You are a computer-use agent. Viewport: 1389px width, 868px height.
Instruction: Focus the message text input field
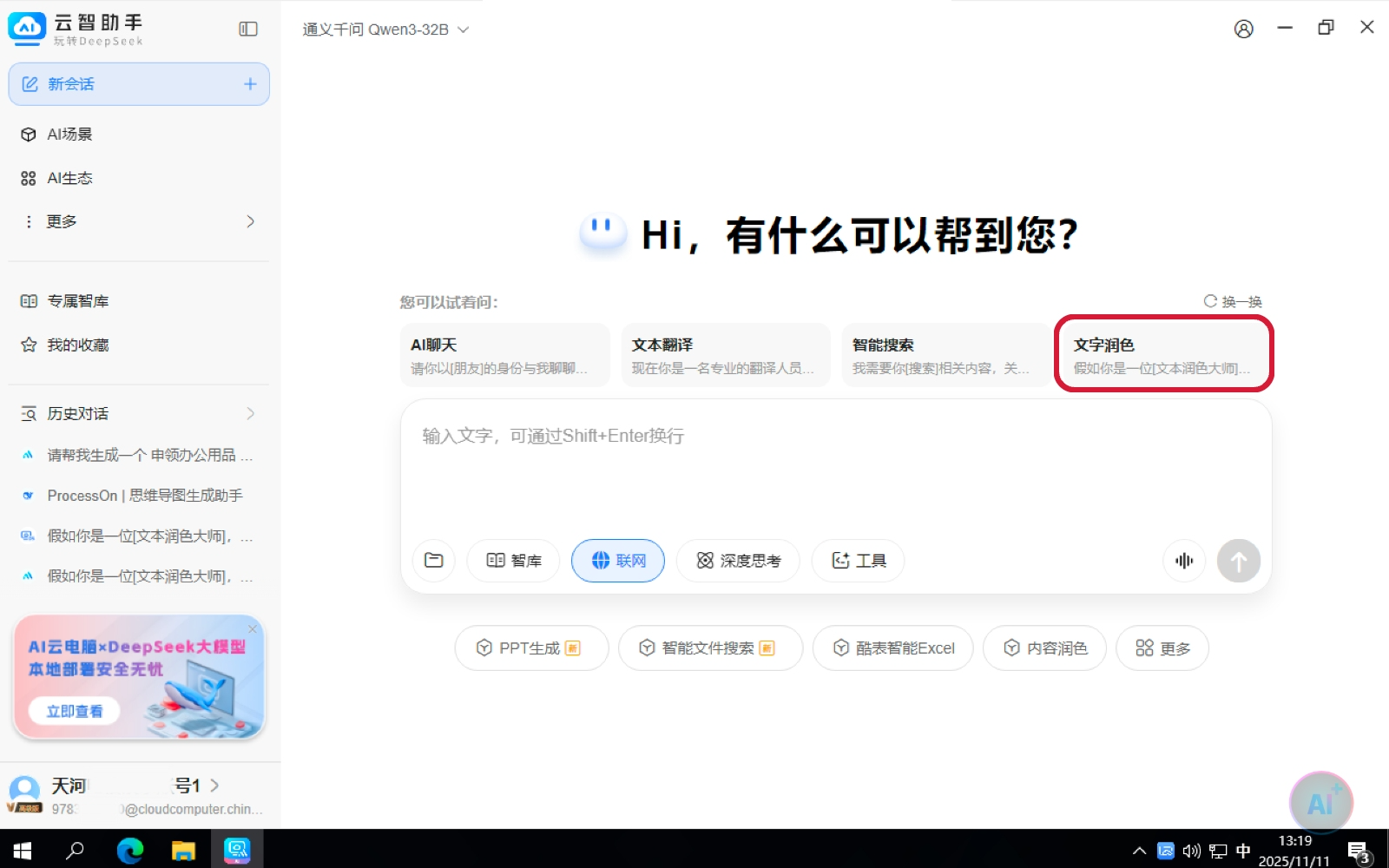click(x=835, y=464)
